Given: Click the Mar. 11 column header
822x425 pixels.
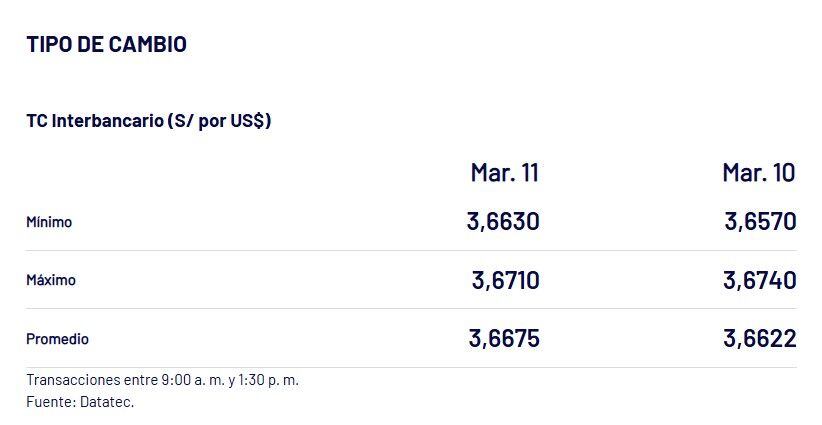Looking at the screenshot, I should [504, 172].
